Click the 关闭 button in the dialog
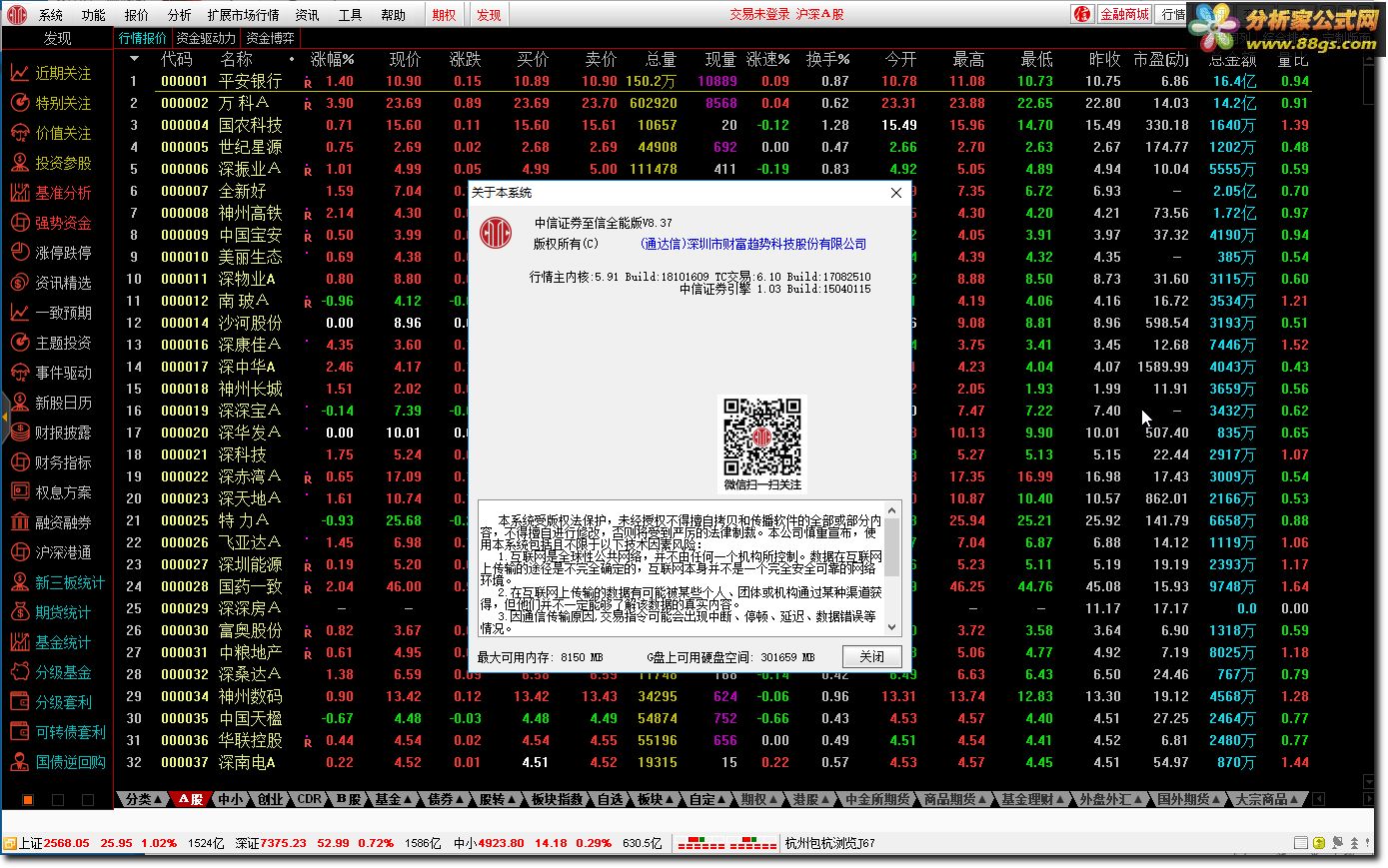Image resolution: width=1388 pixels, height=868 pixels. [x=871, y=656]
